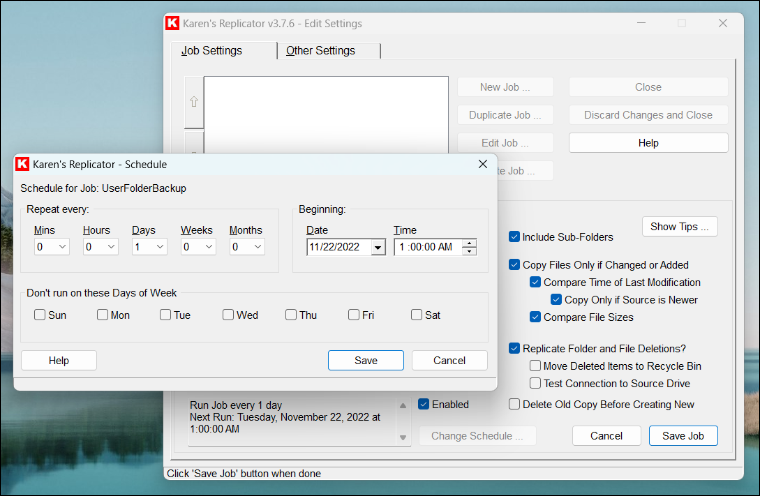Toggle the Enabled checkbox

[424, 404]
